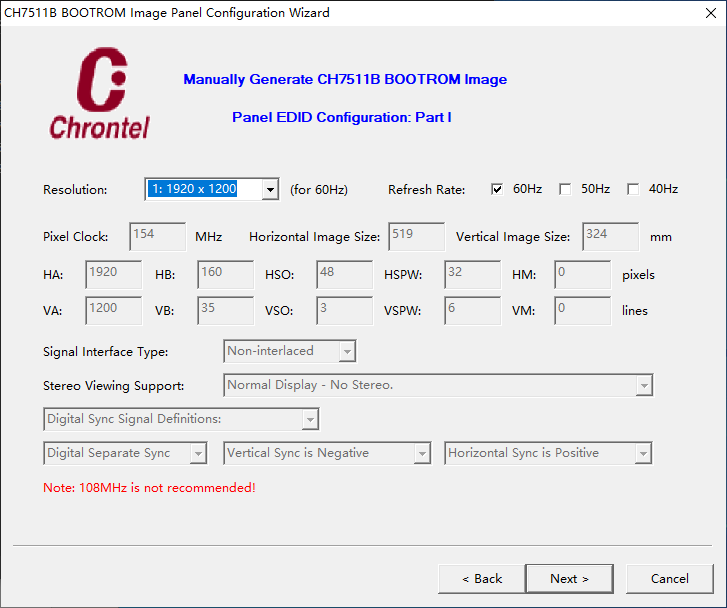This screenshot has height=608, width=727.
Task: Close the BOOTROM configuration wizard window
Action: point(711,13)
